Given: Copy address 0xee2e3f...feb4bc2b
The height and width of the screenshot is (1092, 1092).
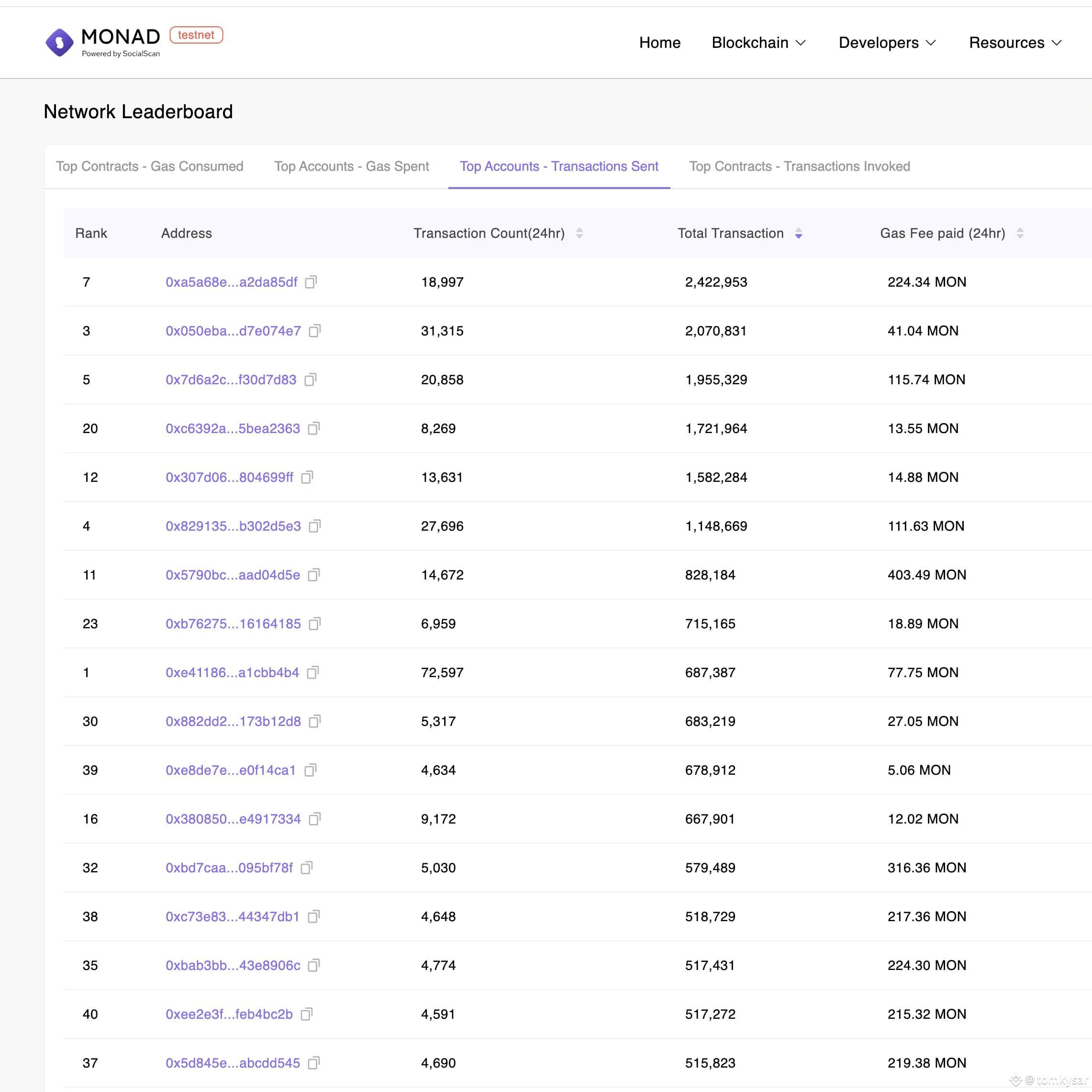Looking at the screenshot, I should (306, 1014).
